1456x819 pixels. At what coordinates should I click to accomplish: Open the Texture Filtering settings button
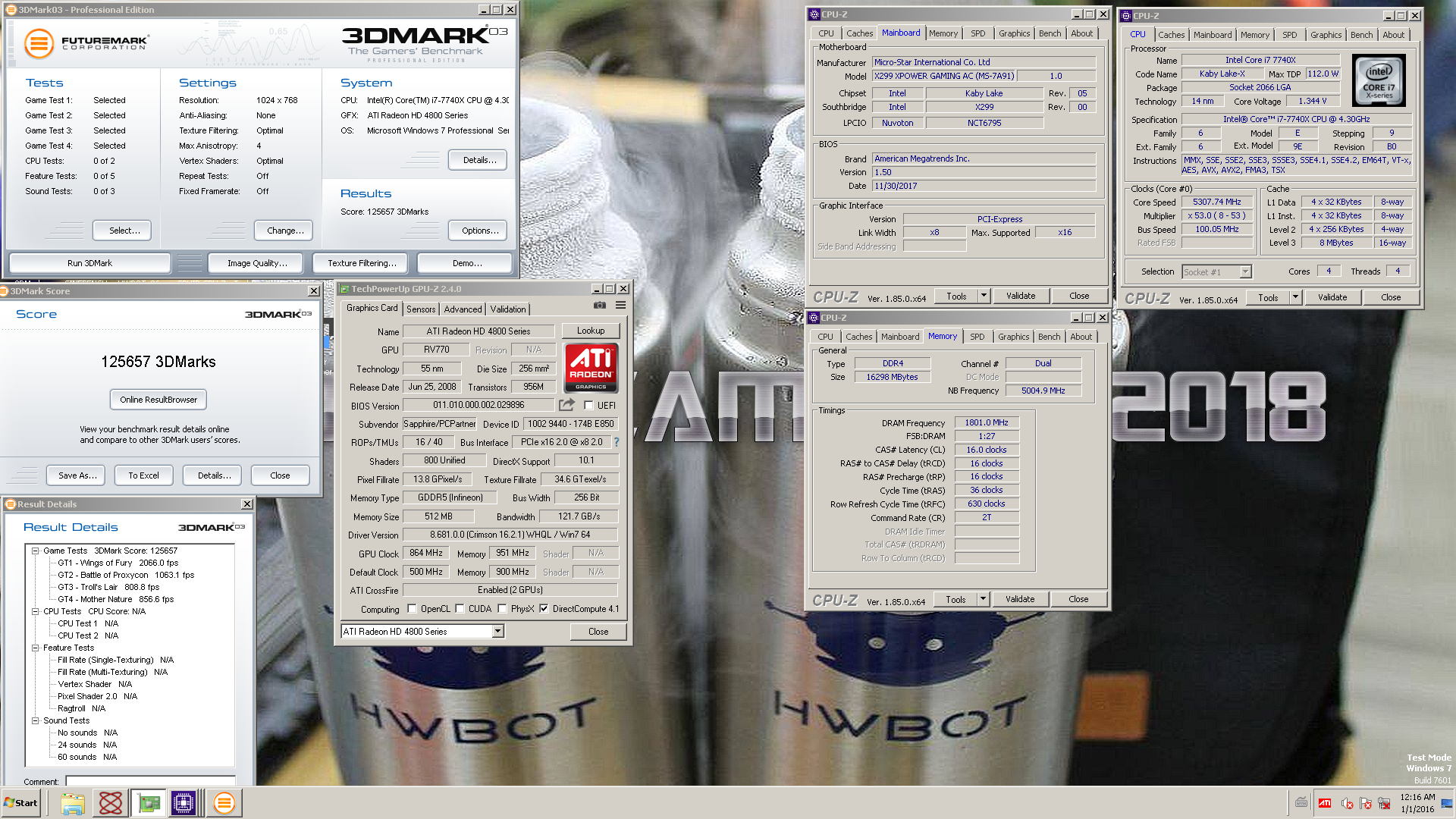click(362, 263)
